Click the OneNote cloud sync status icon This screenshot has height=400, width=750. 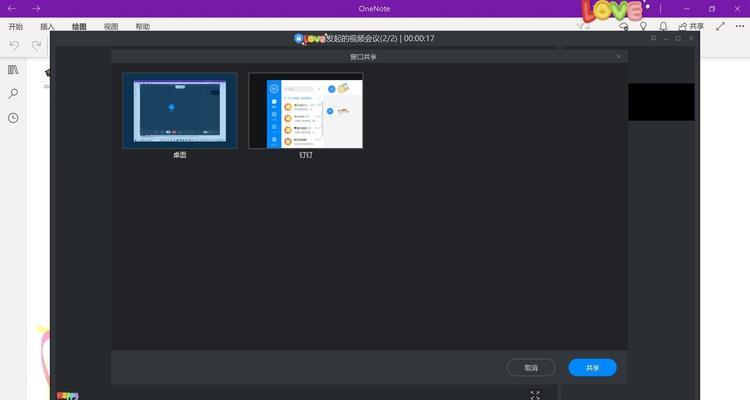tap(624, 27)
